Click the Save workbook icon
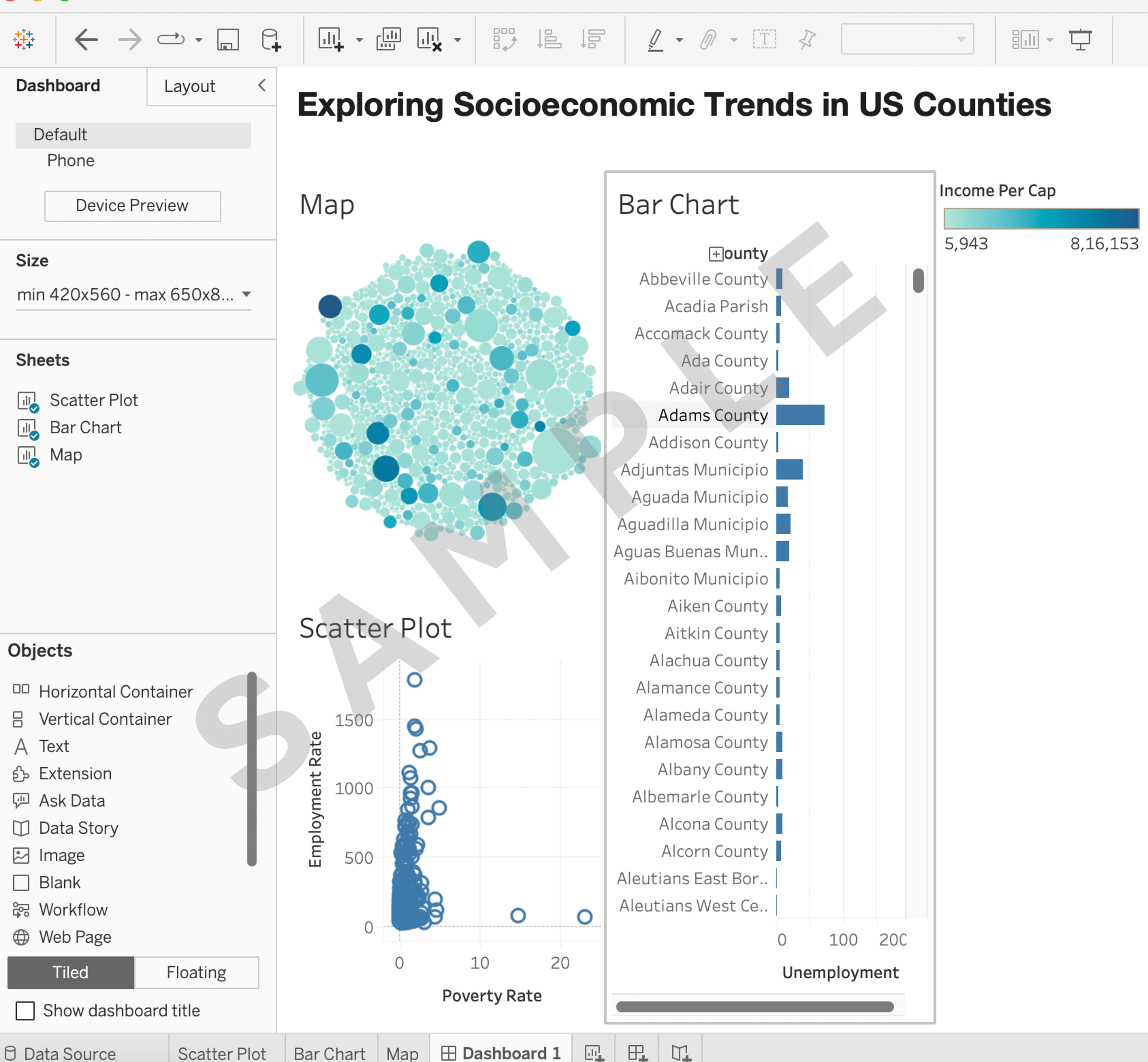 227,39
